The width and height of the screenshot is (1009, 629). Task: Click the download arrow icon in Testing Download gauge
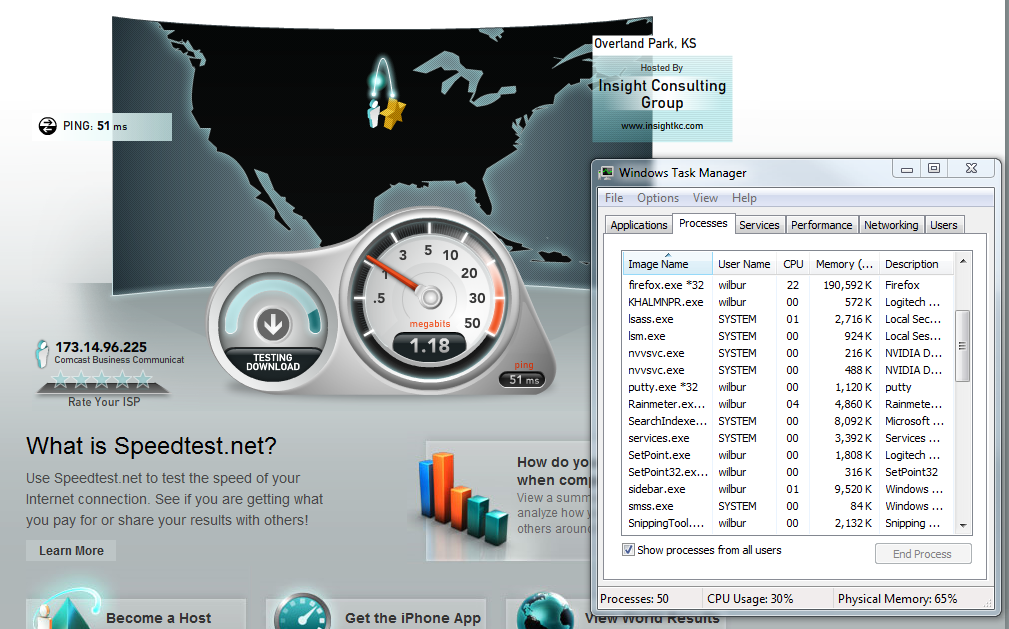pos(273,324)
